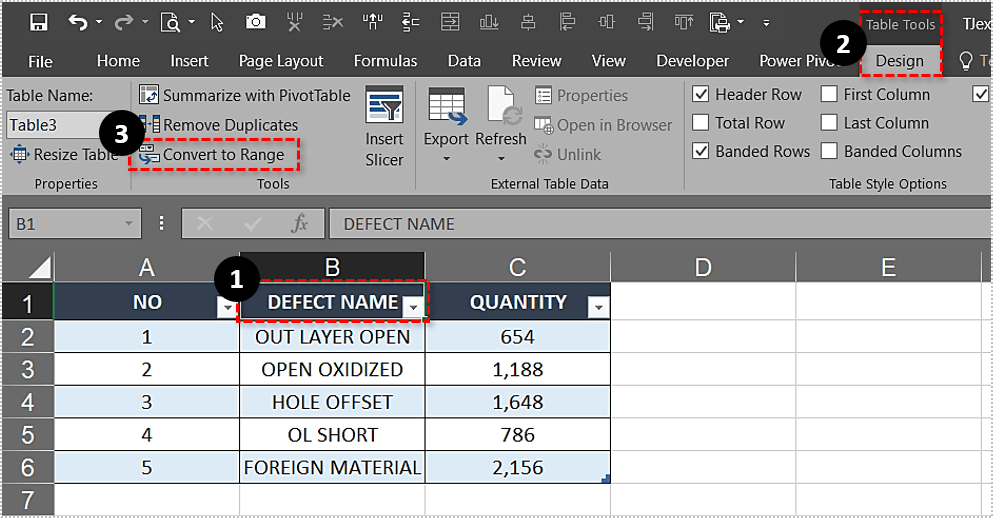Click the Insert Slicer icon
Screen dimensions: 993x518
384,108
